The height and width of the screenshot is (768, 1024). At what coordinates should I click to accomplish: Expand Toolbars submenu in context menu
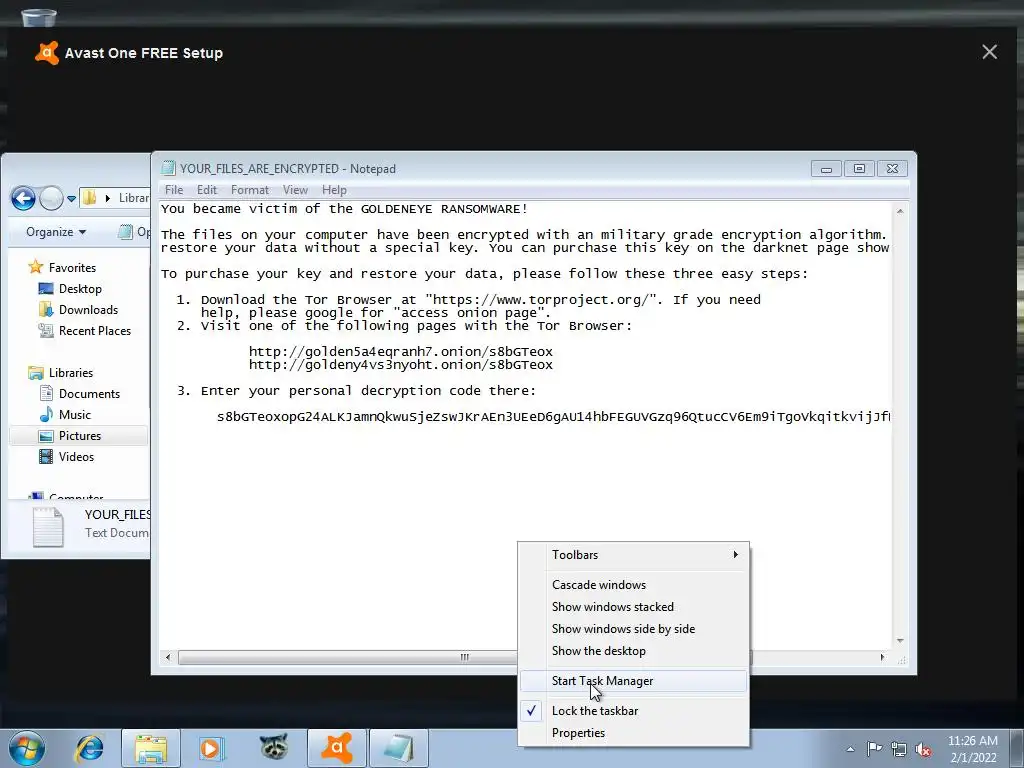tap(633, 554)
